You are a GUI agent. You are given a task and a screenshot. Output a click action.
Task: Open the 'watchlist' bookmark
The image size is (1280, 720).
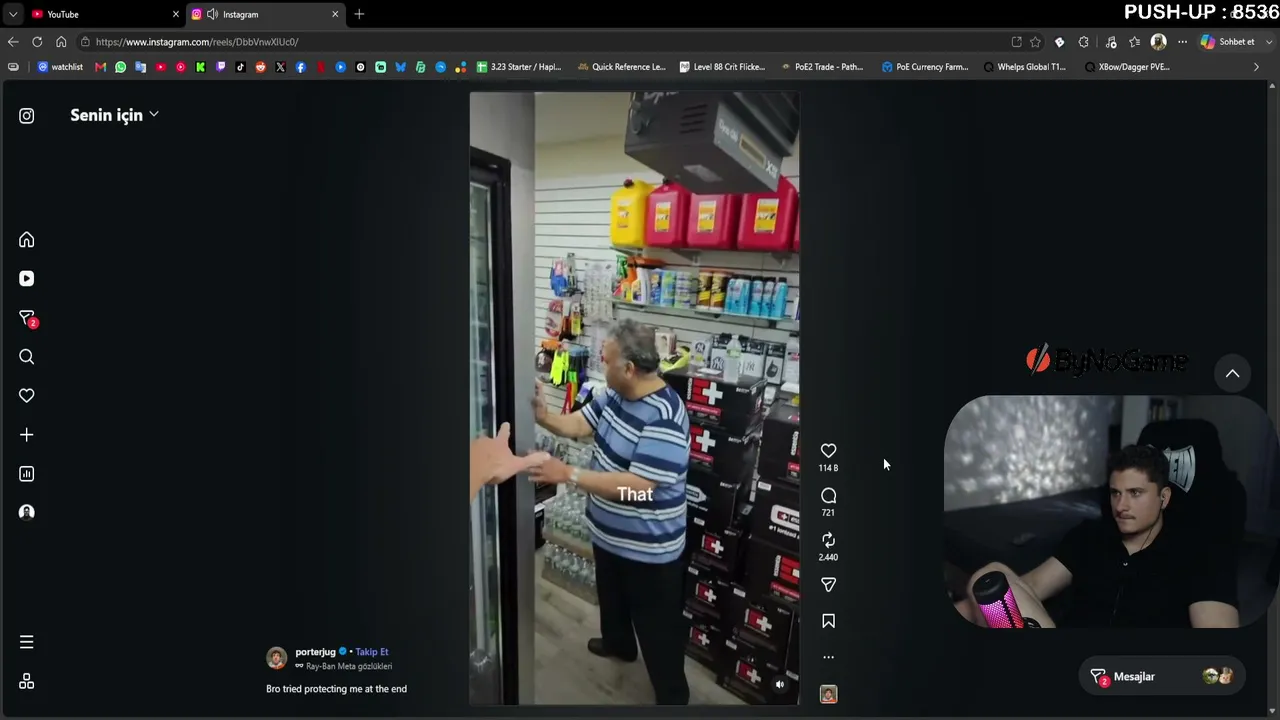coord(60,67)
